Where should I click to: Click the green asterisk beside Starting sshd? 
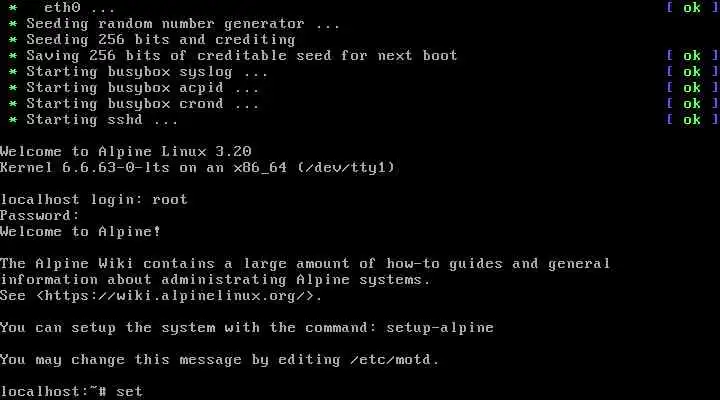(x=13, y=120)
